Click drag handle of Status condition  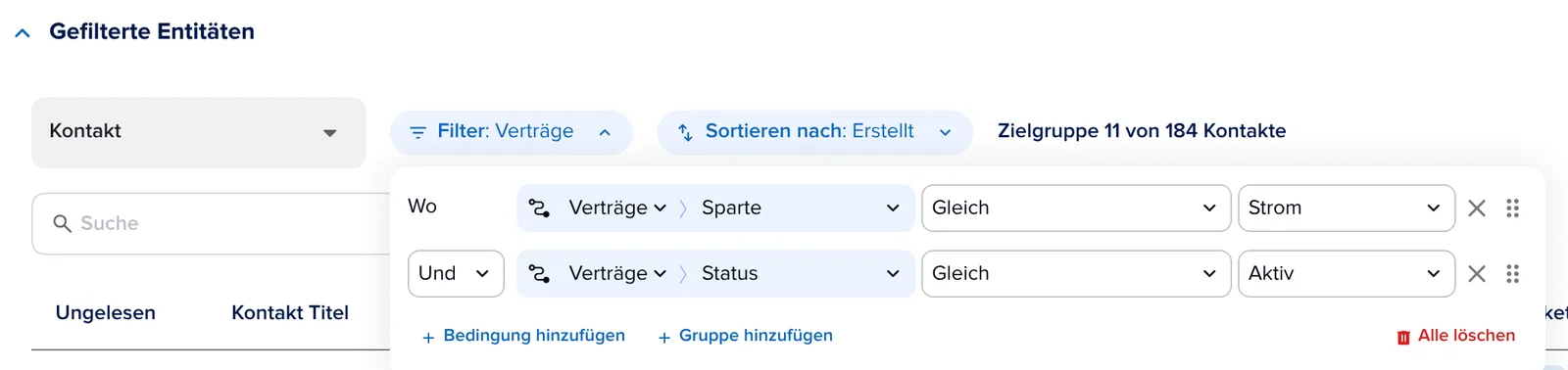(1512, 273)
